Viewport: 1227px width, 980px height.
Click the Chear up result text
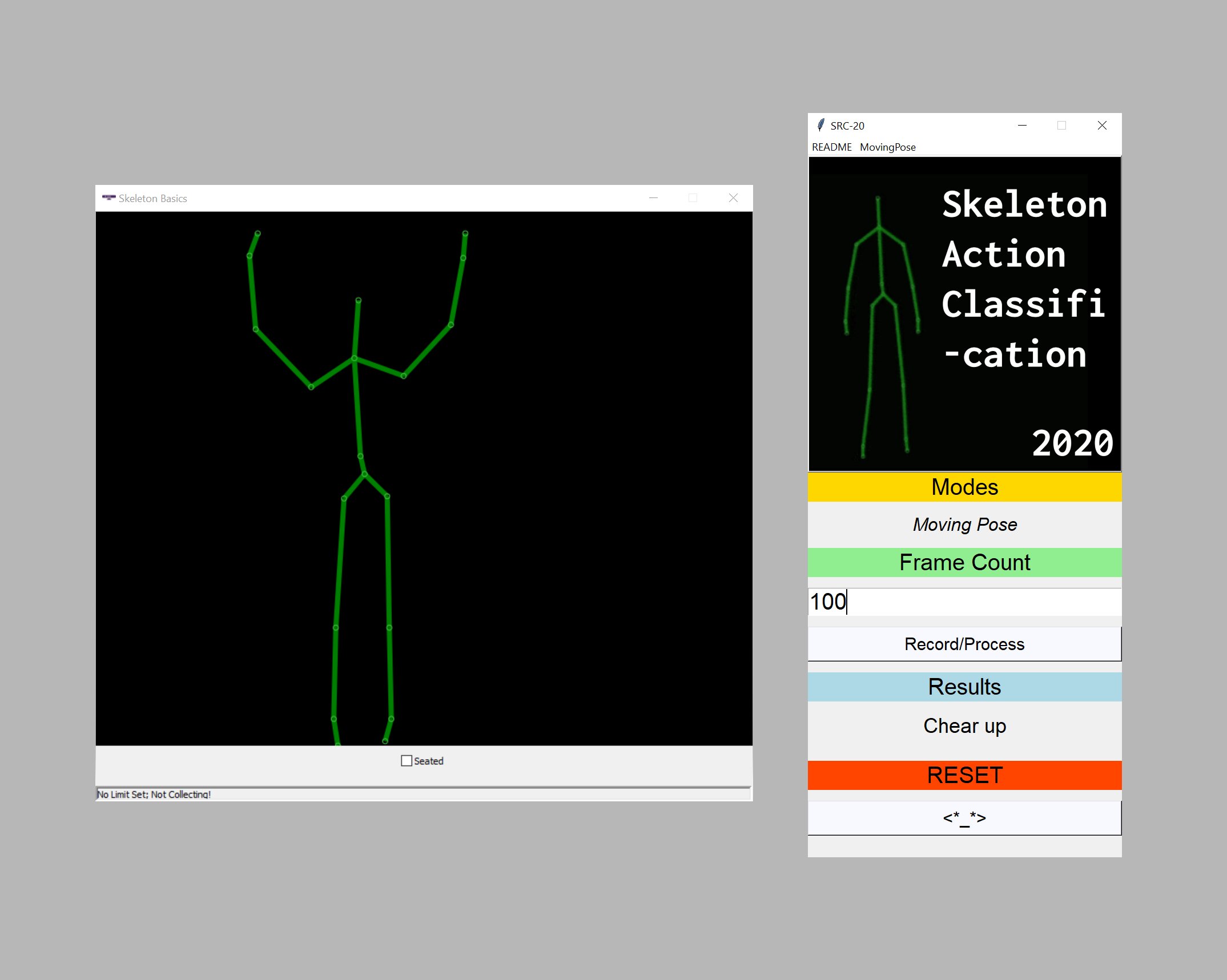point(964,726)
